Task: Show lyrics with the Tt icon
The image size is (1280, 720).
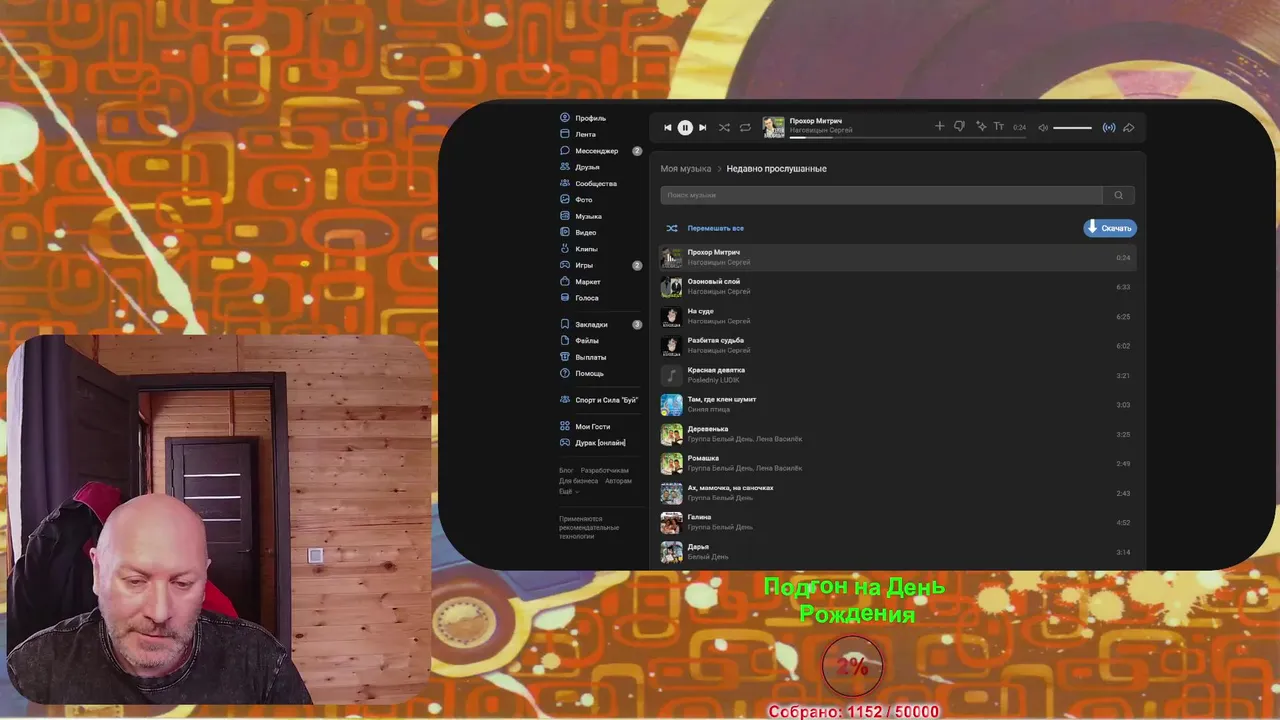Action: (x=998, y=127)
